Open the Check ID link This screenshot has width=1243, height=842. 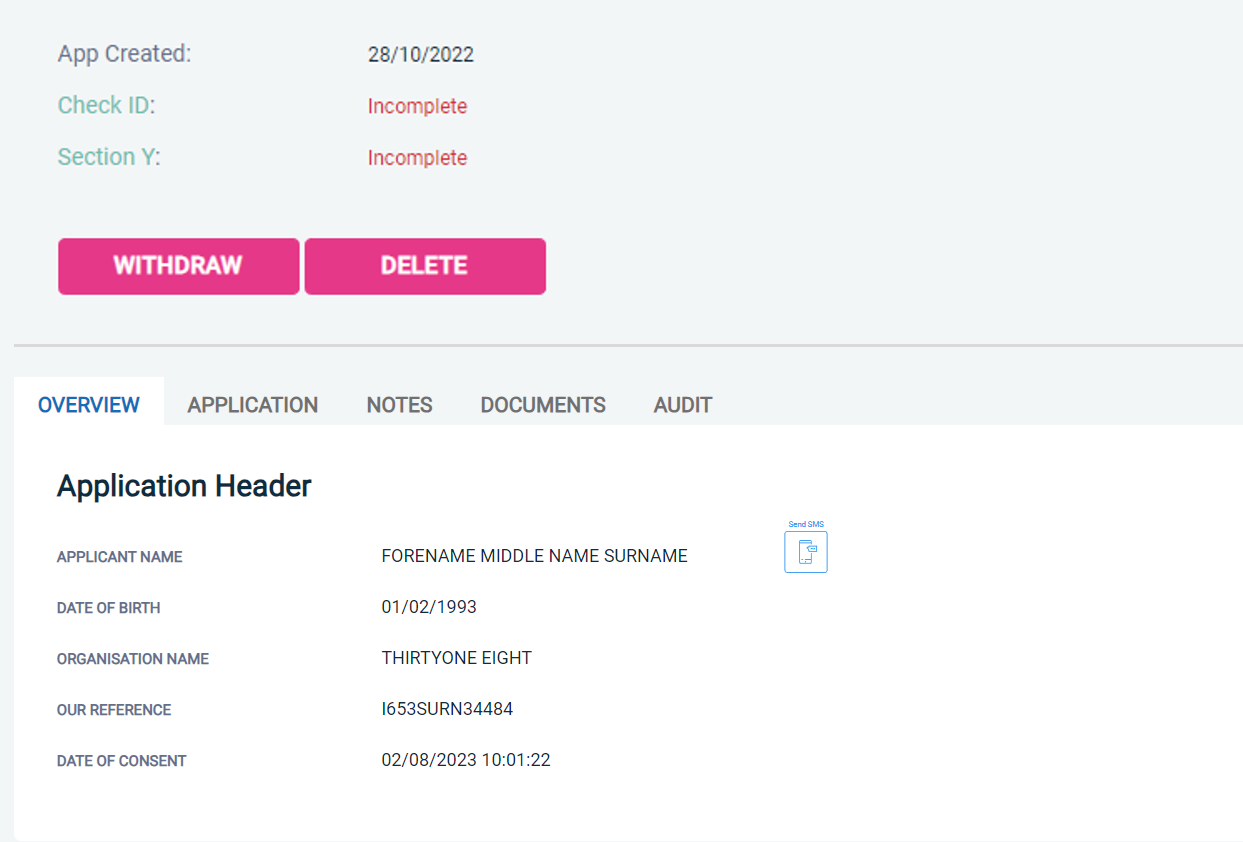click(106, 105)
